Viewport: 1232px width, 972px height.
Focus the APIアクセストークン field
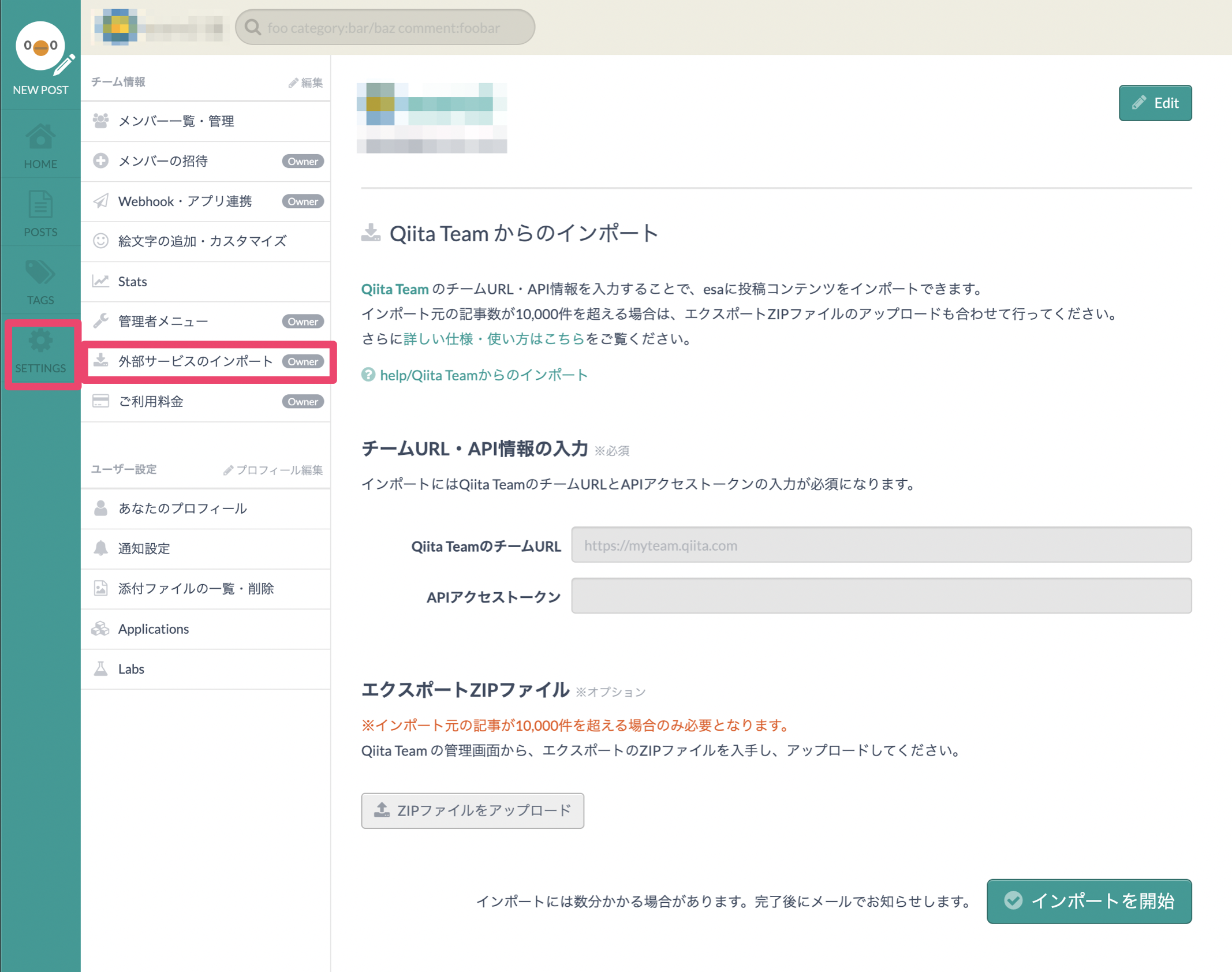(x=881, y=596)
